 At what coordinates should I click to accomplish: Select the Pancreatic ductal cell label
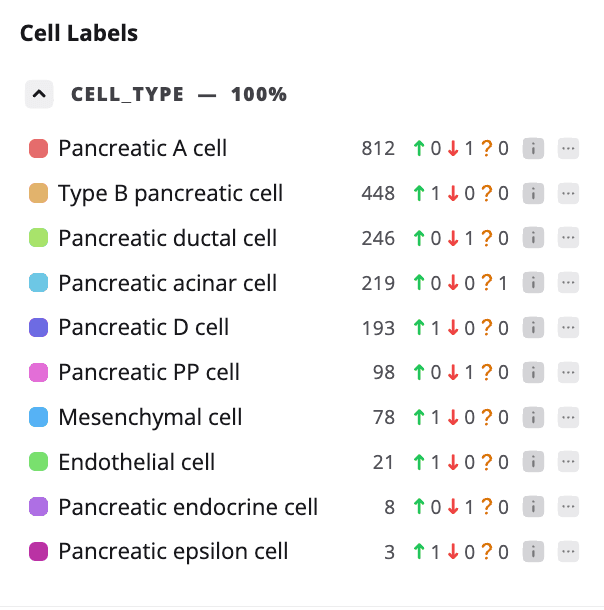(x=167, y=239)
